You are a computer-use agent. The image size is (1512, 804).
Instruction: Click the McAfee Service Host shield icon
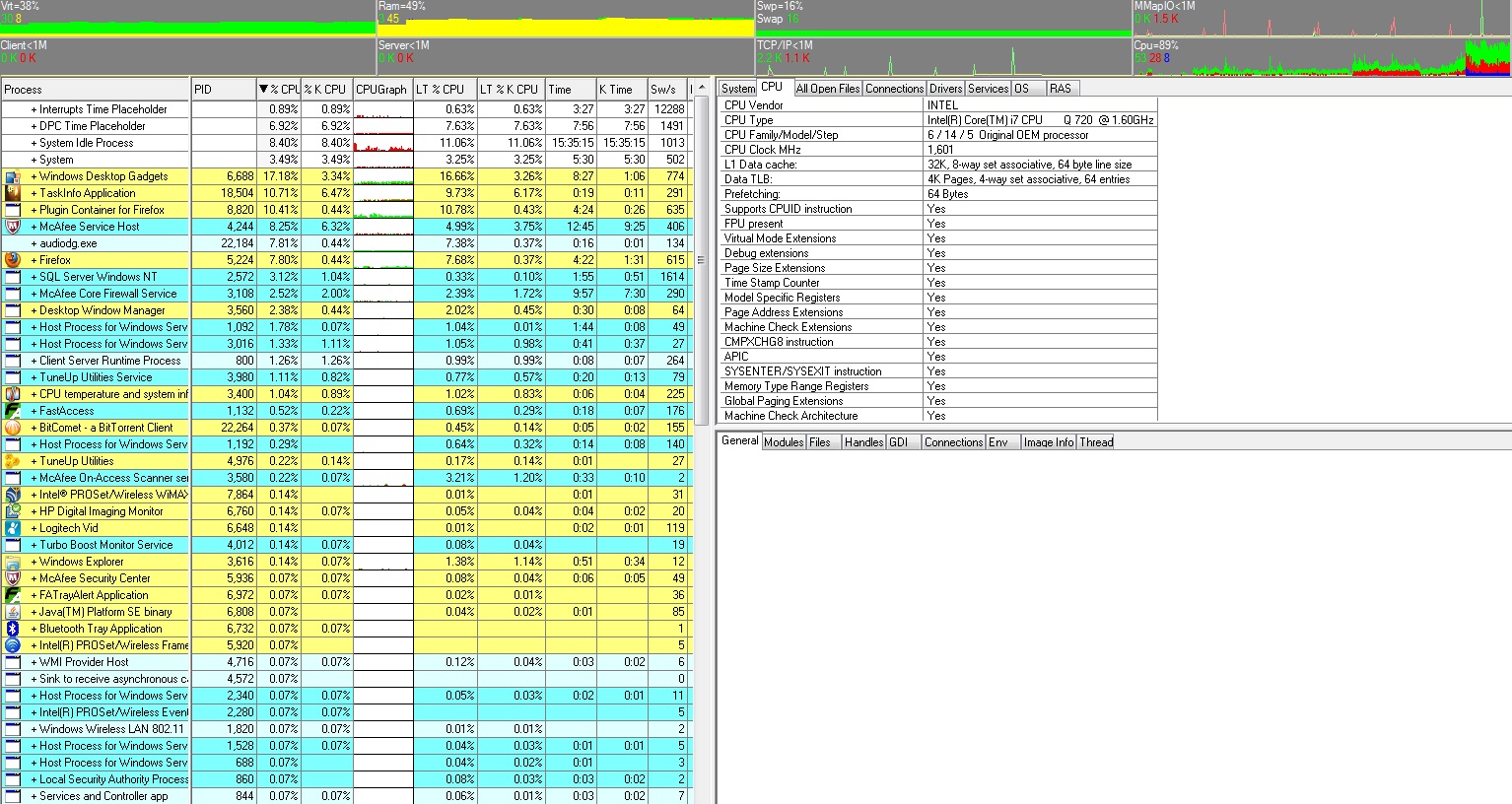point(13,227)
